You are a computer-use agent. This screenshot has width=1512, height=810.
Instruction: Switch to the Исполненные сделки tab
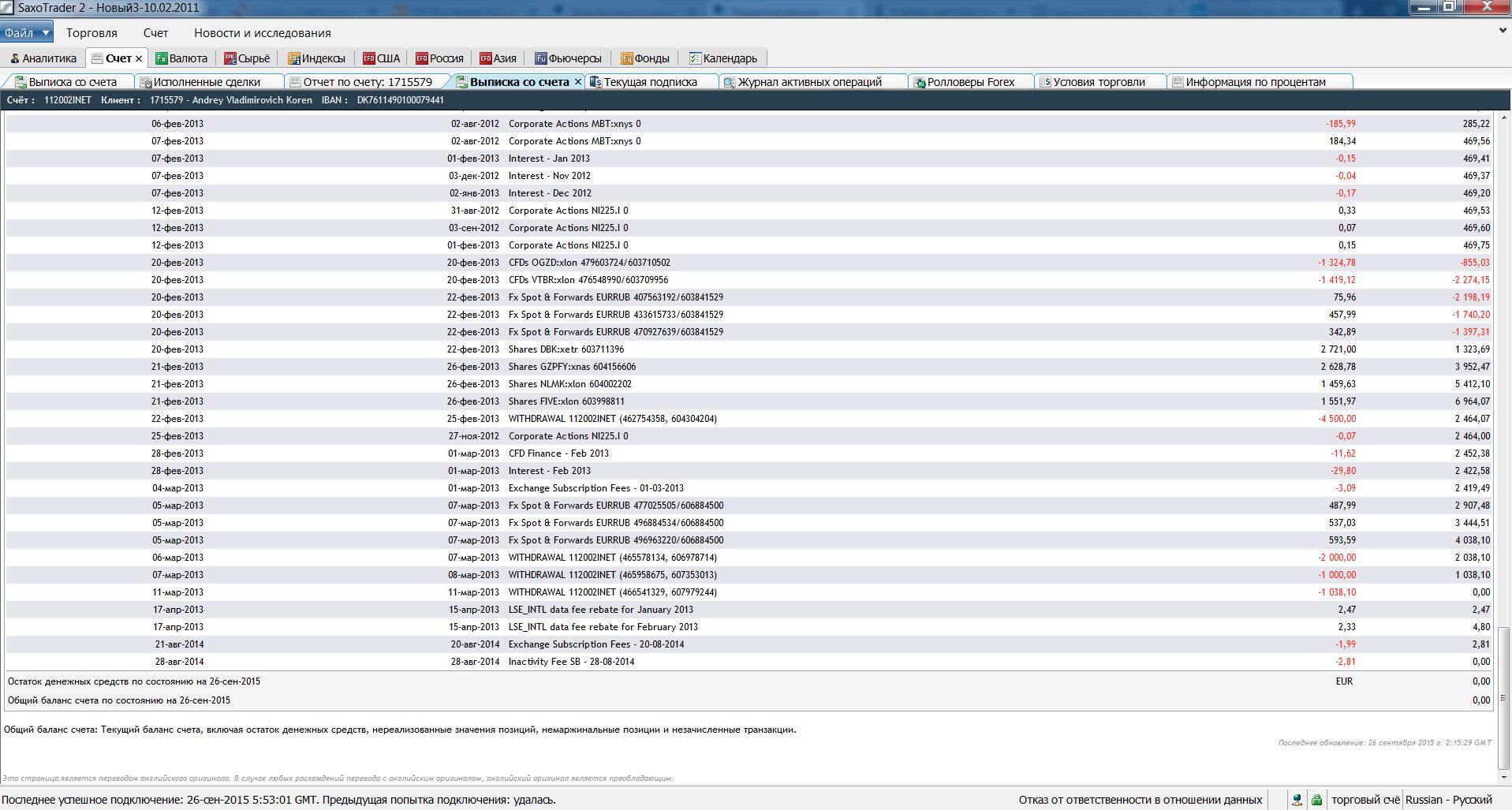click(209, 82)
